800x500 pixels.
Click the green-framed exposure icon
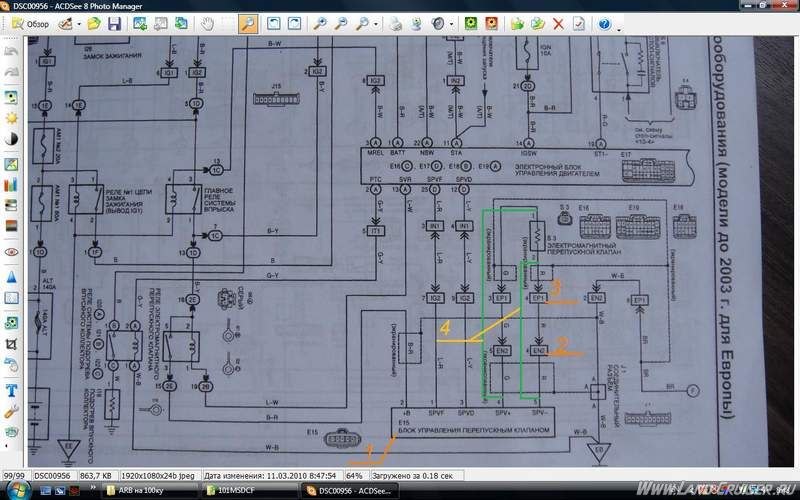click(x=471, y=24)
